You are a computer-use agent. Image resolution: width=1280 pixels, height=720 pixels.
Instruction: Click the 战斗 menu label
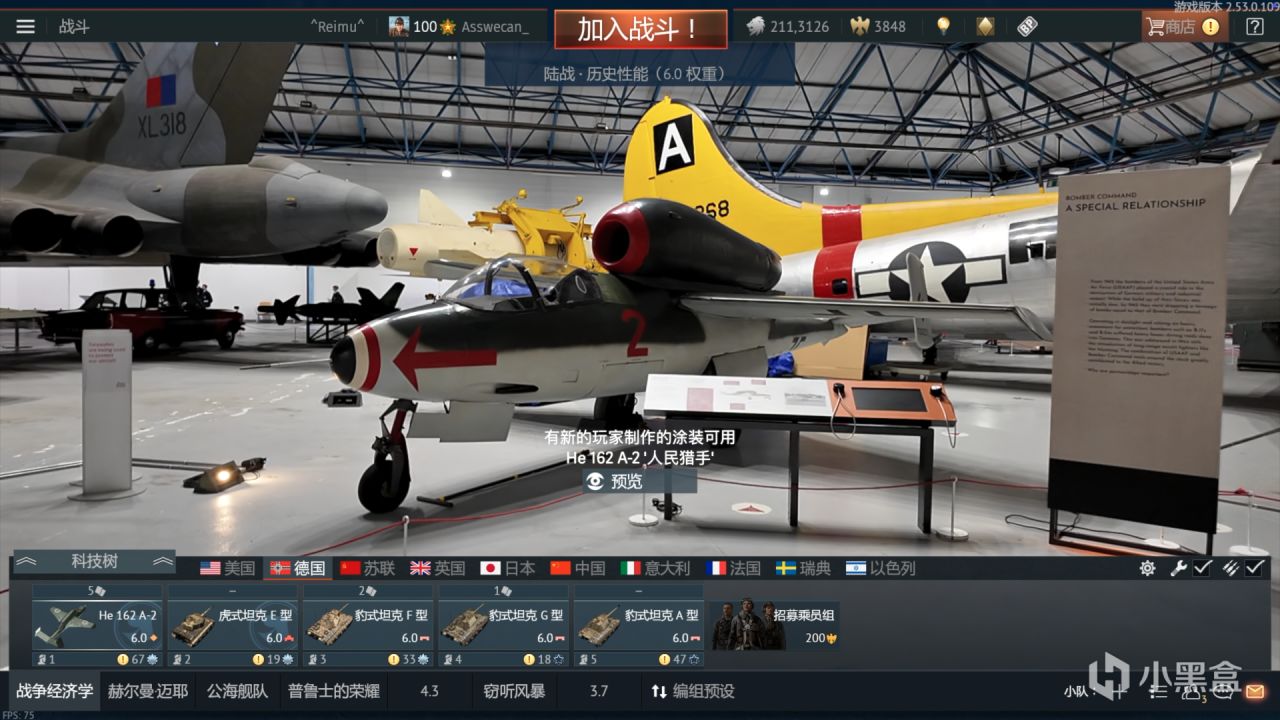tap(74, 27)
